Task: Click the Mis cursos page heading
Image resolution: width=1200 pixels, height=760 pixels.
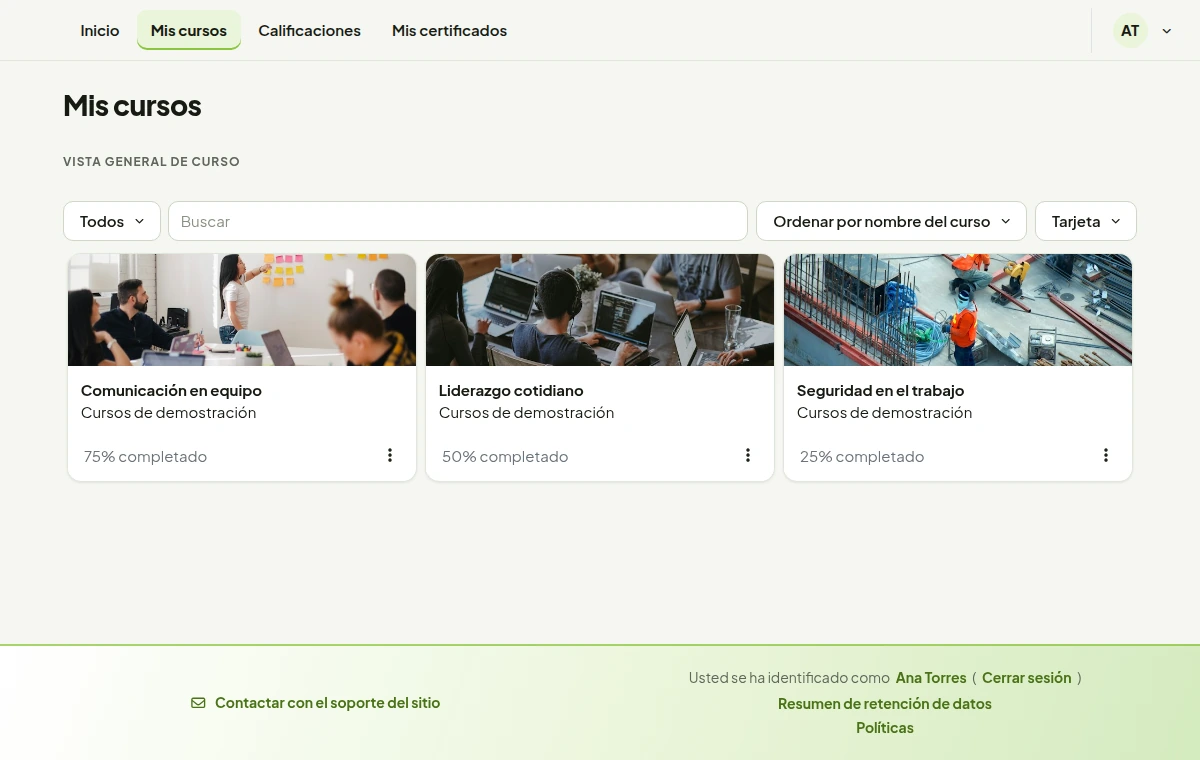Action: click(132, 106)
